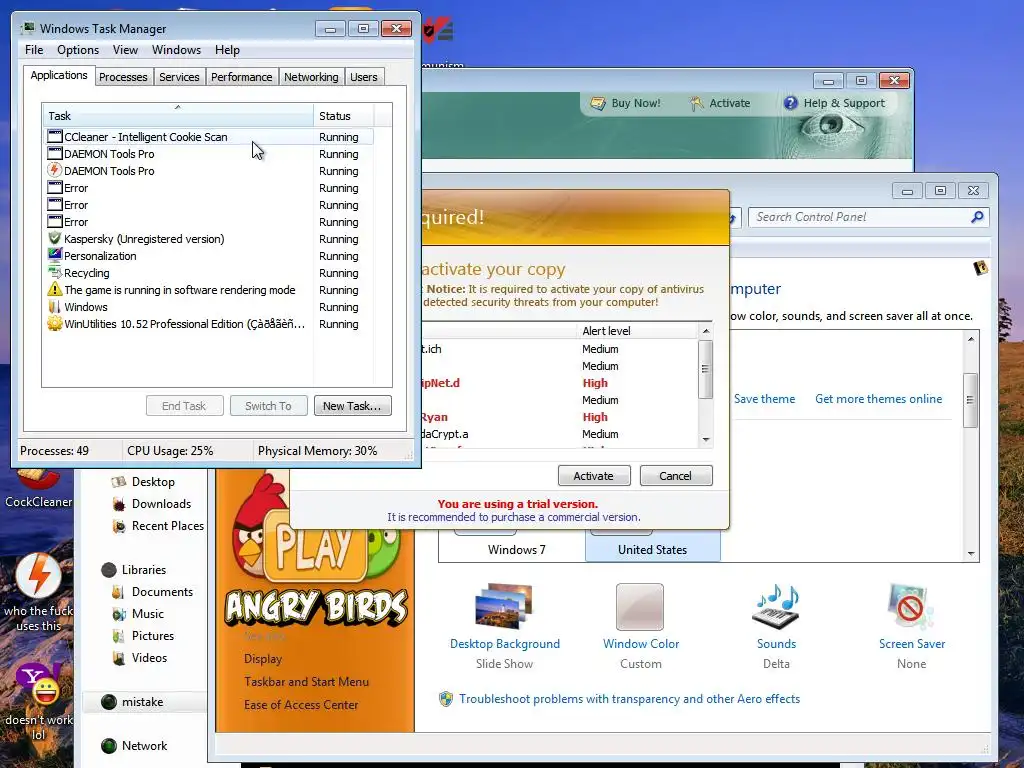Switch to the Networking tab
Image resolution: width=1024 pixels, height=768 pixels.
pos(311,77)
